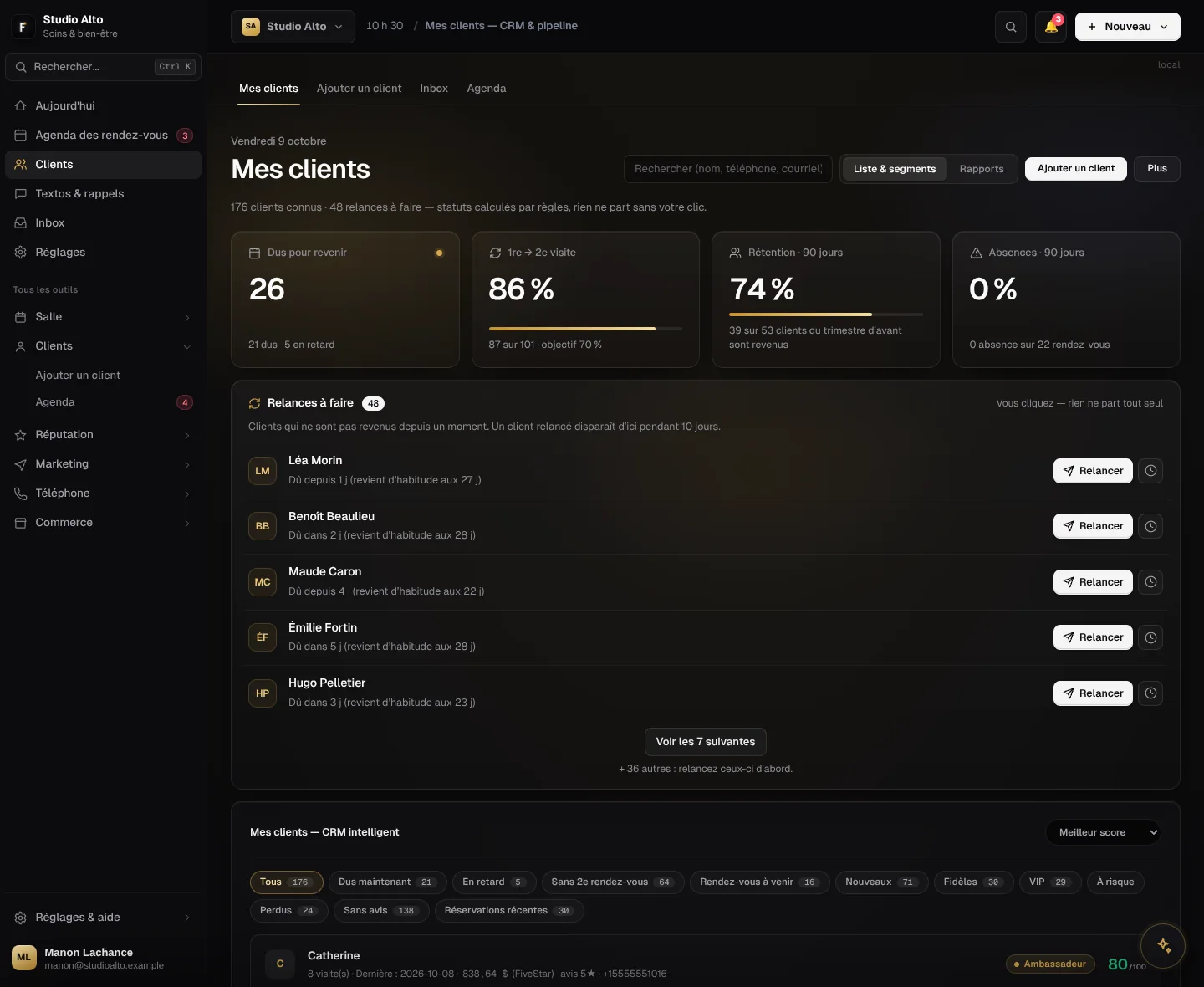Image resolution: width=1204 pixels, height=987 pixels.
Task: Open the search magnifier icon in top bar
Action: [x=1011, y=27]
